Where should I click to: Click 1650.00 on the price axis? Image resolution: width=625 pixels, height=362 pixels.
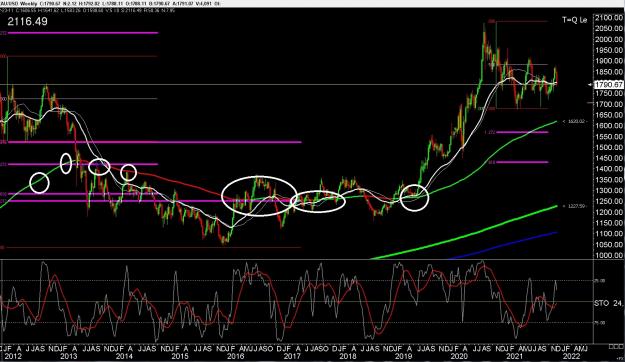tap(609, 115)
